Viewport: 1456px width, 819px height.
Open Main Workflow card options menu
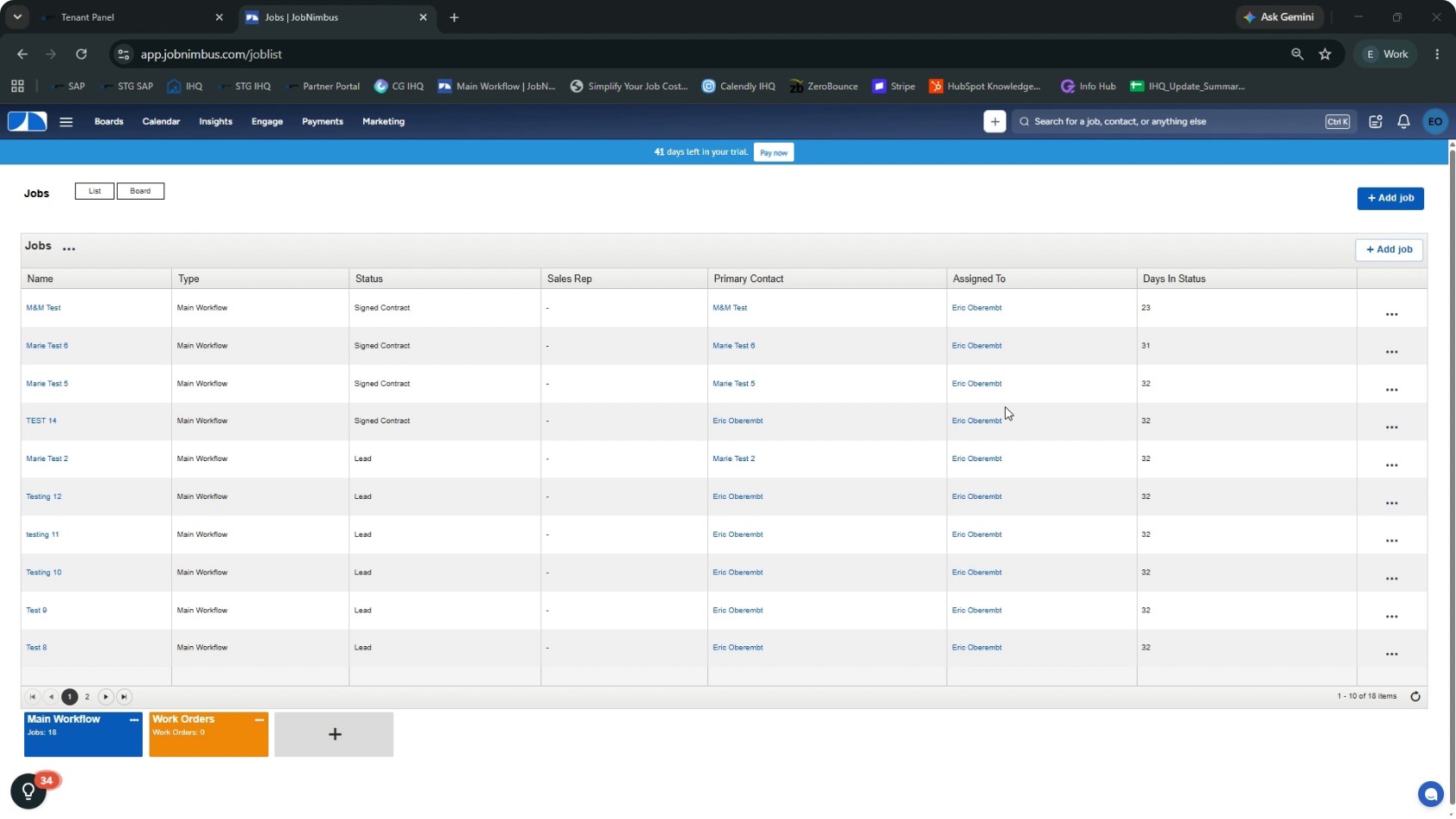click(133, 720)
